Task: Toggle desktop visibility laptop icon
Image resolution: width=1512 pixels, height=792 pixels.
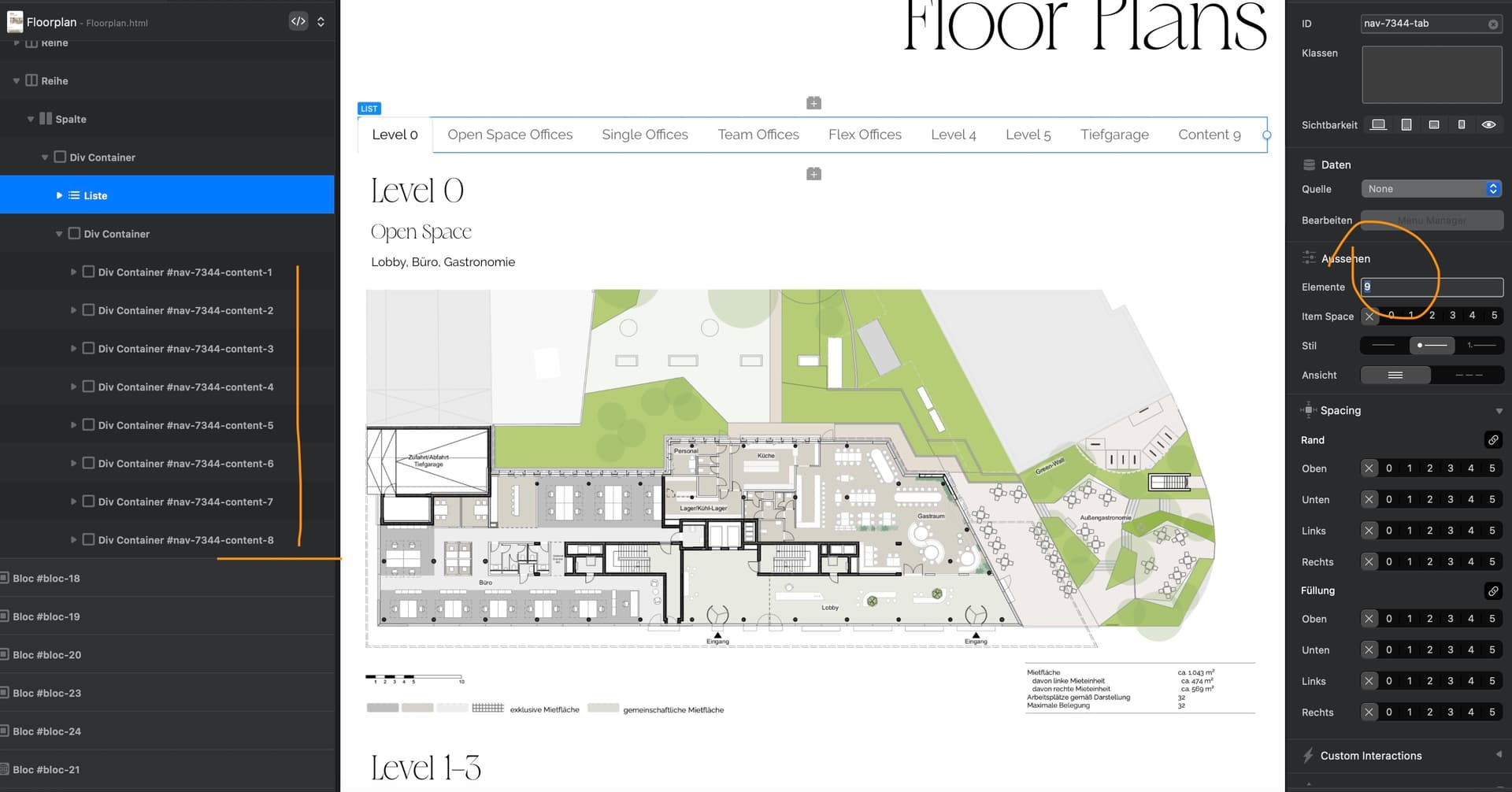Action: (1378, 125)
